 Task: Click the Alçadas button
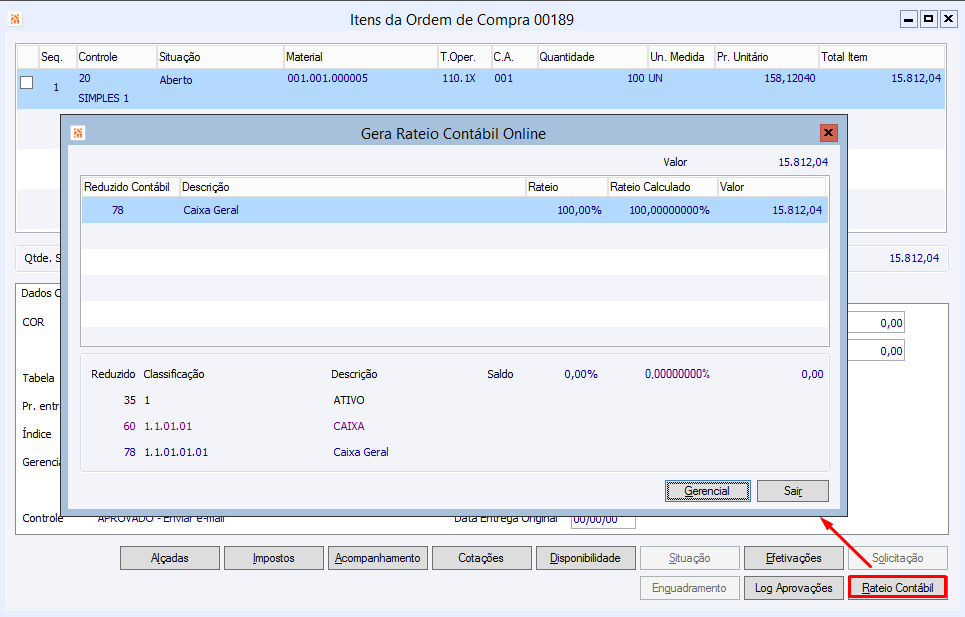point(169,558)
